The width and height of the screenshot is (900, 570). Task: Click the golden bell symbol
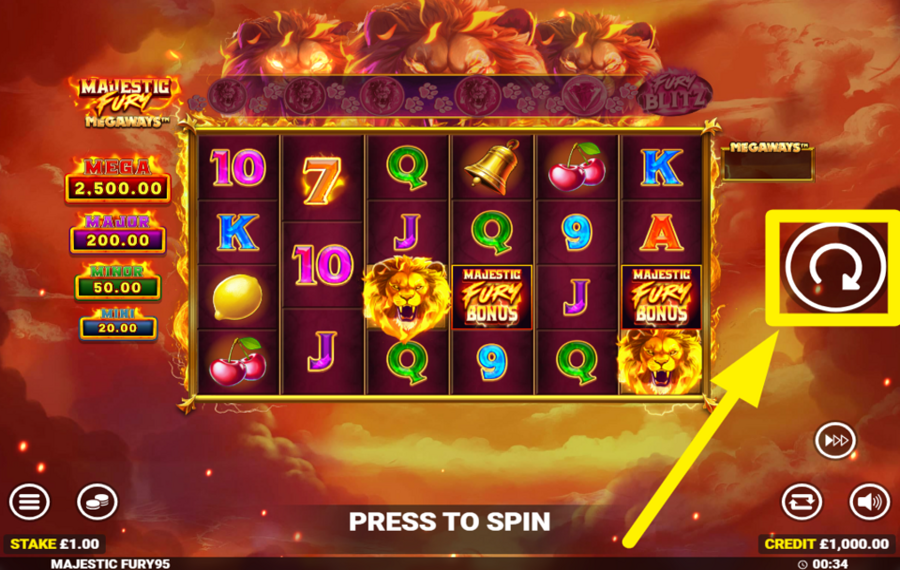(493, 167)
